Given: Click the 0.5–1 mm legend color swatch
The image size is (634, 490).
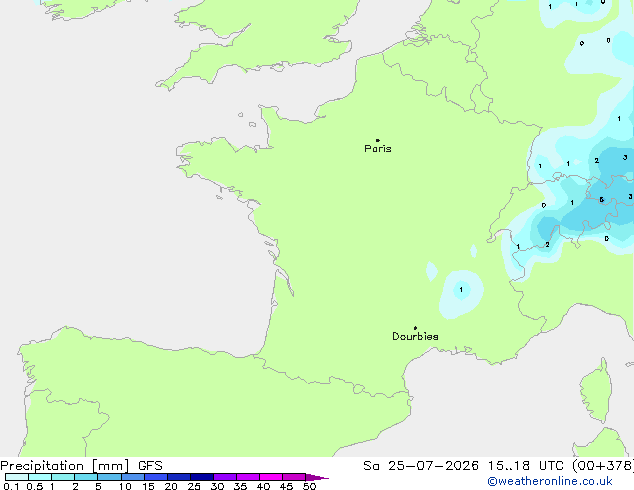Looking at the screenshot, I should tap(40, 477).
